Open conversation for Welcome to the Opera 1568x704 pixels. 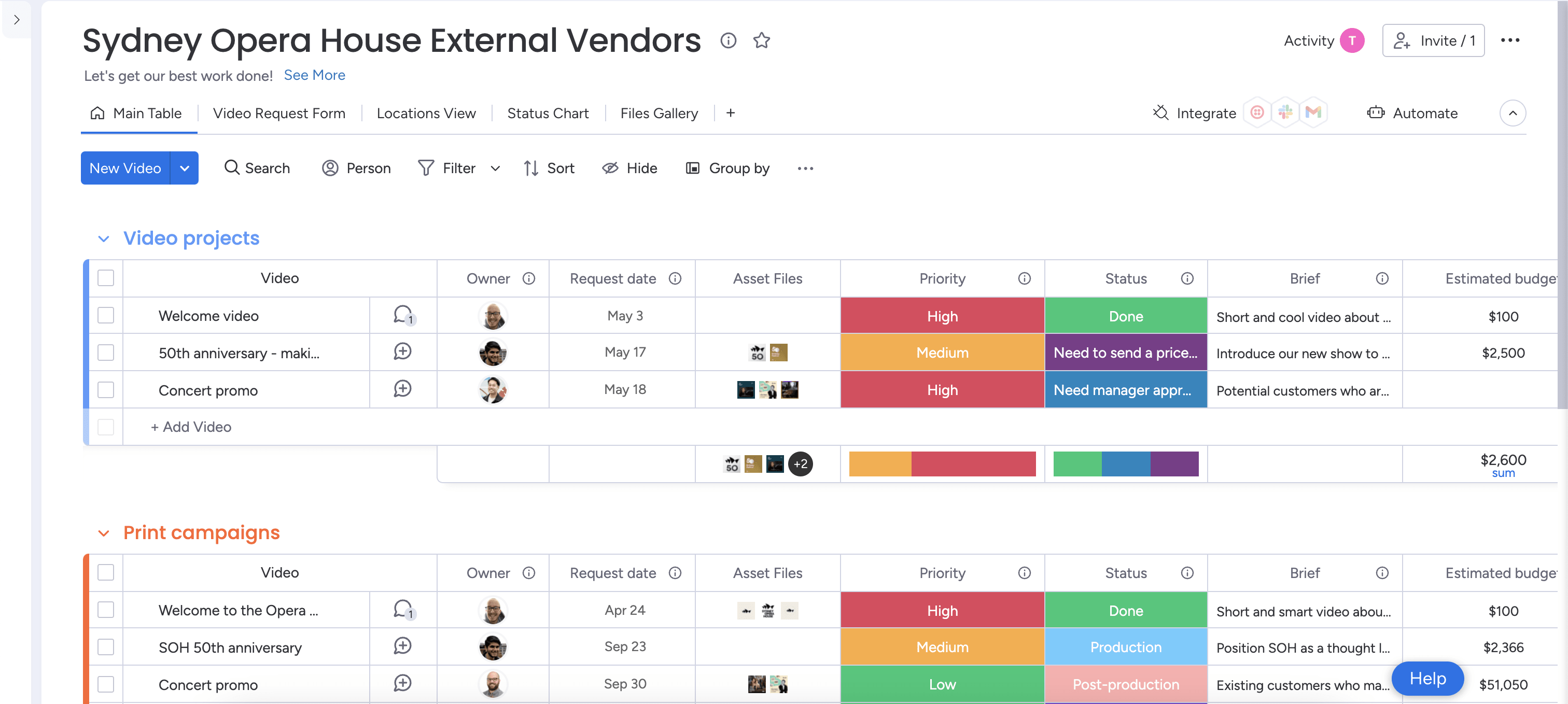[x=403, y=610]
